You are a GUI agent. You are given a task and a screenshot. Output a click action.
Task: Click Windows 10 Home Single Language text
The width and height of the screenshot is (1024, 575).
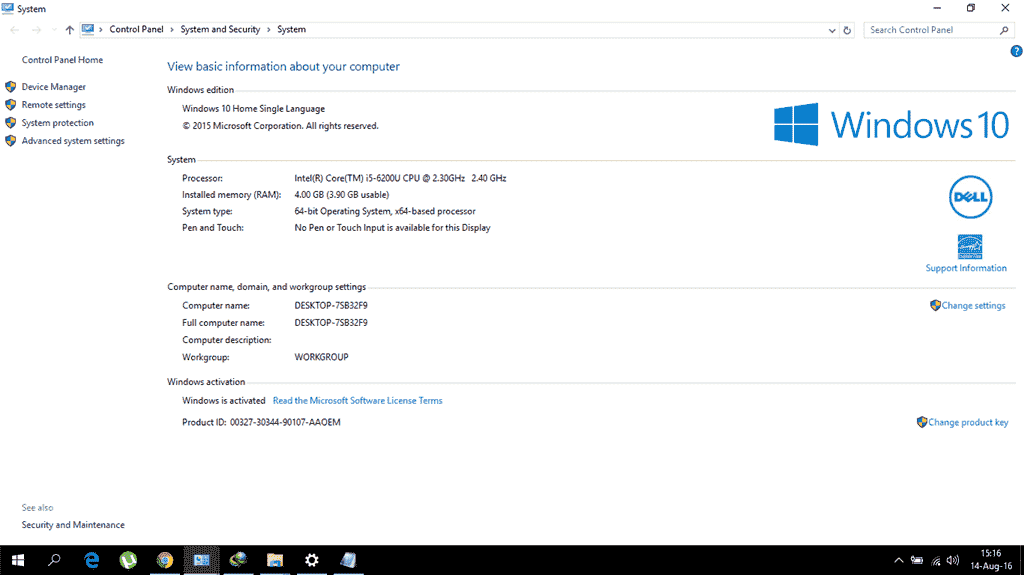253,108
